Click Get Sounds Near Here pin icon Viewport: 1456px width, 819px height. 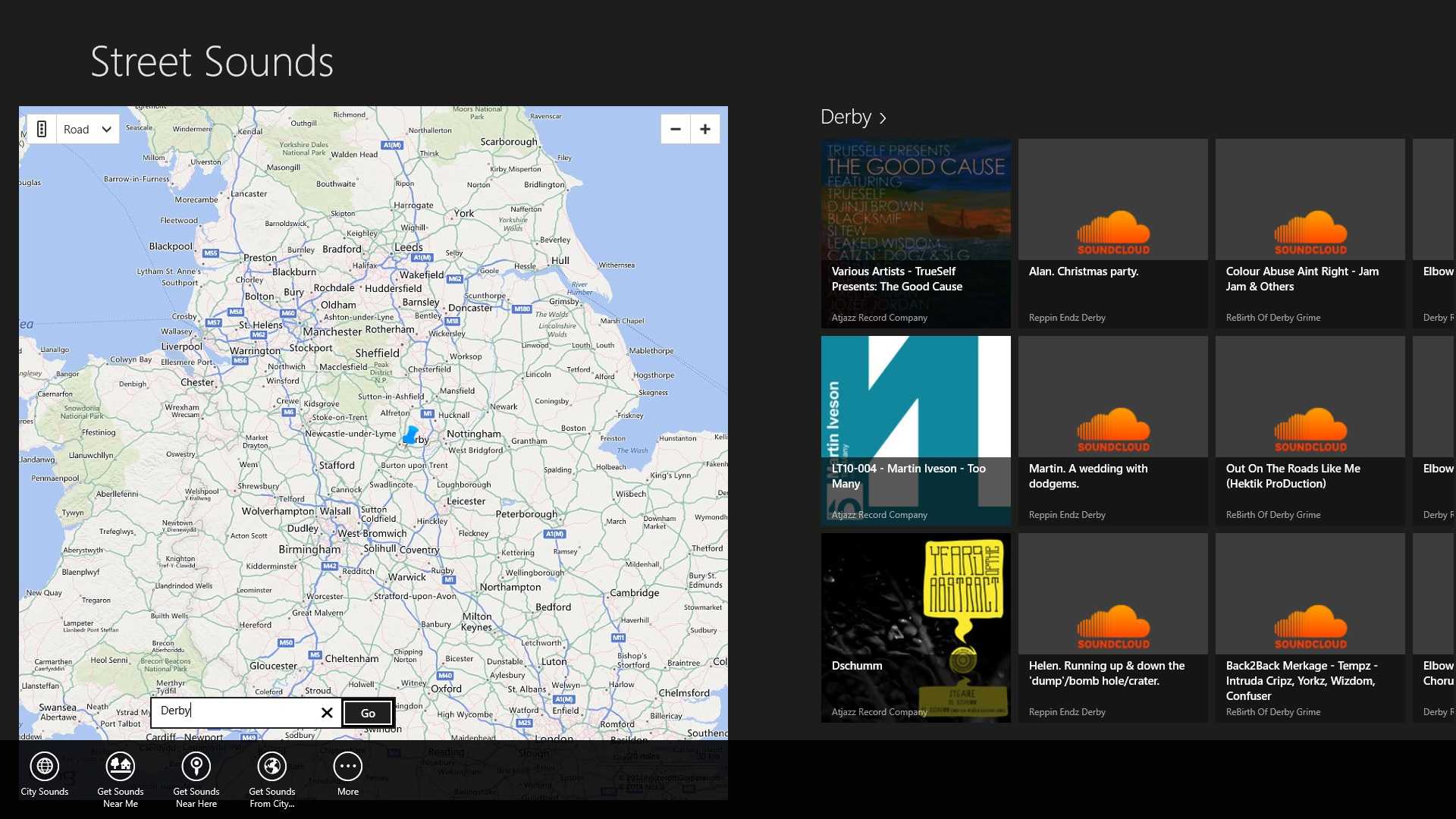(196, 767)
